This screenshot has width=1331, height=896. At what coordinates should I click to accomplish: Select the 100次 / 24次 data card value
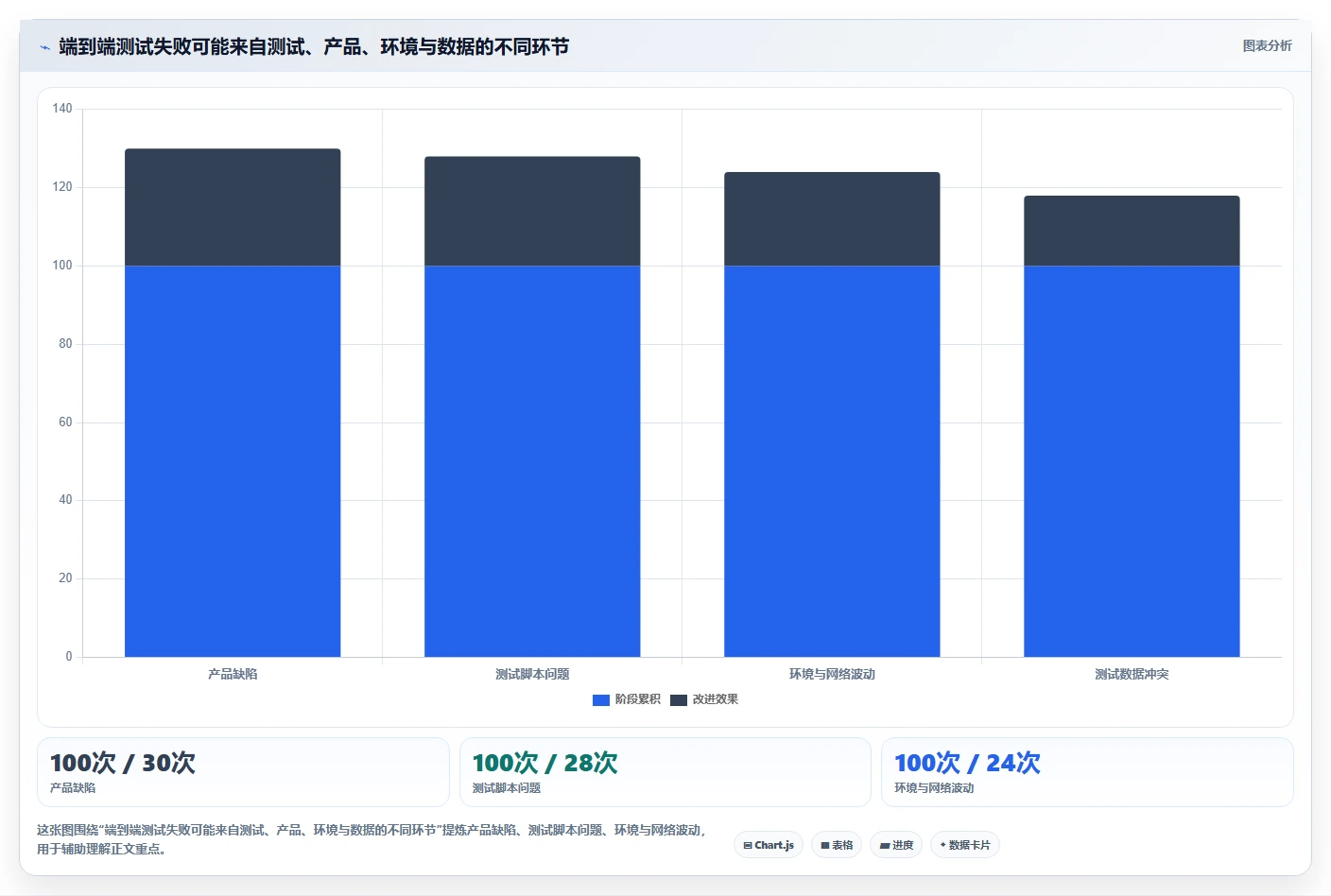967,763
